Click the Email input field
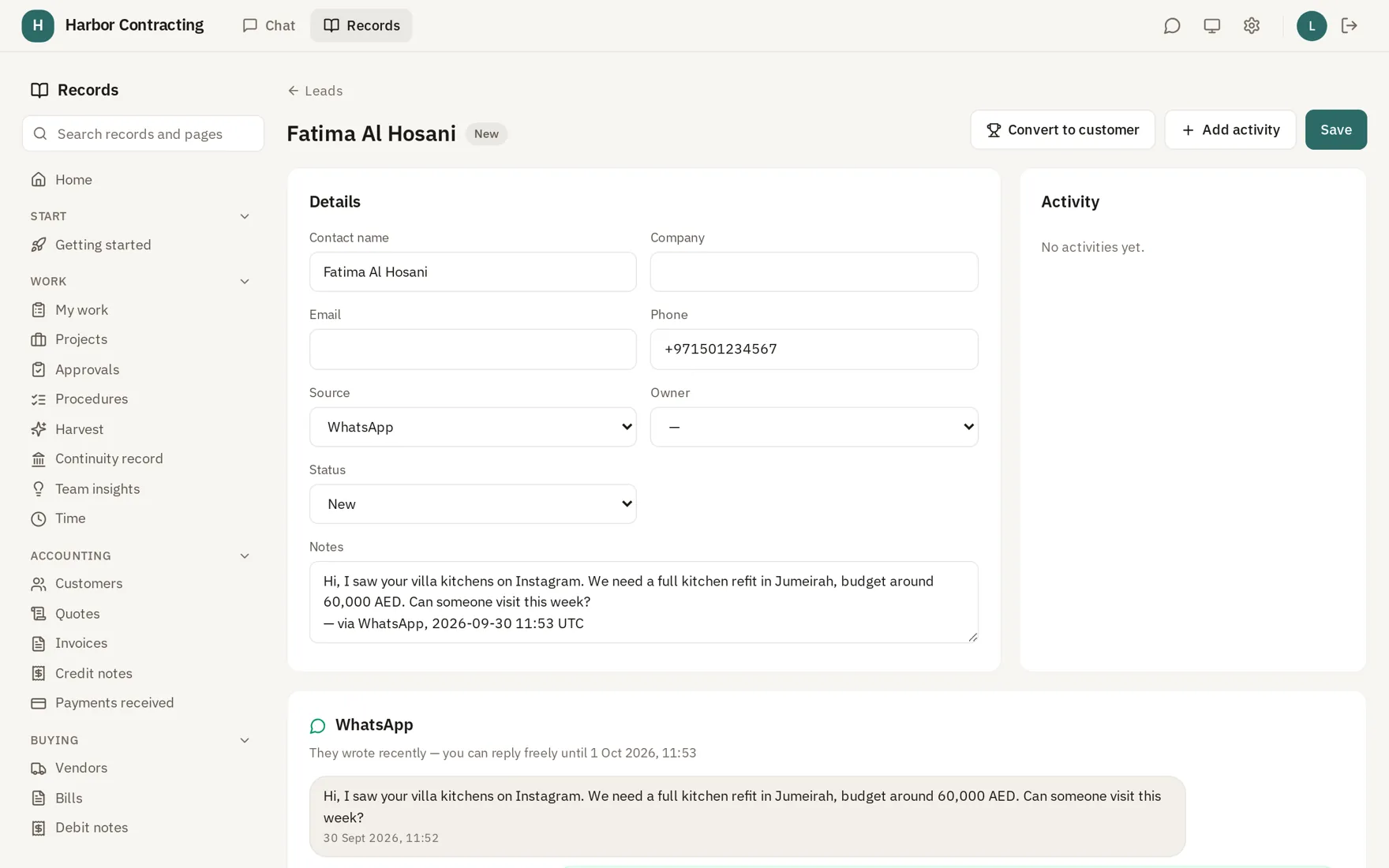 coord(473,350)
